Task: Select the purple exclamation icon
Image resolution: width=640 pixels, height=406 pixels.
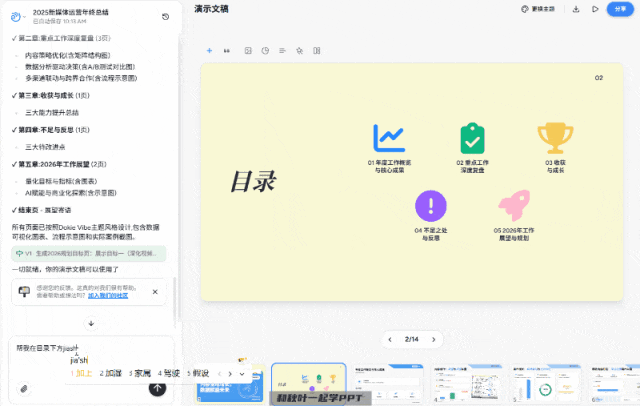Action: [x=431, y=206]
